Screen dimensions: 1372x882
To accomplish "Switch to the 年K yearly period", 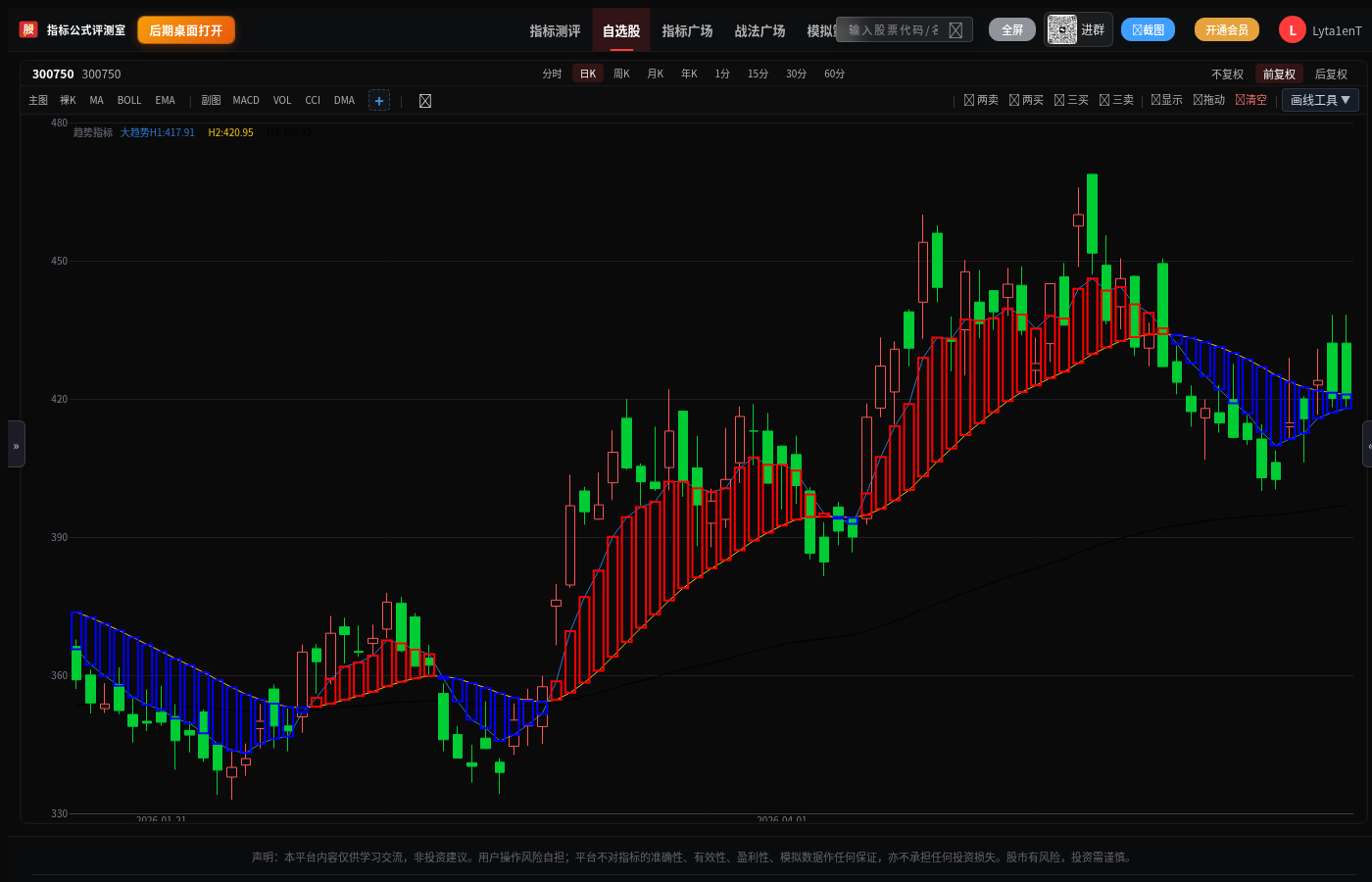I will pyautogui.click(x=689, y=74).
